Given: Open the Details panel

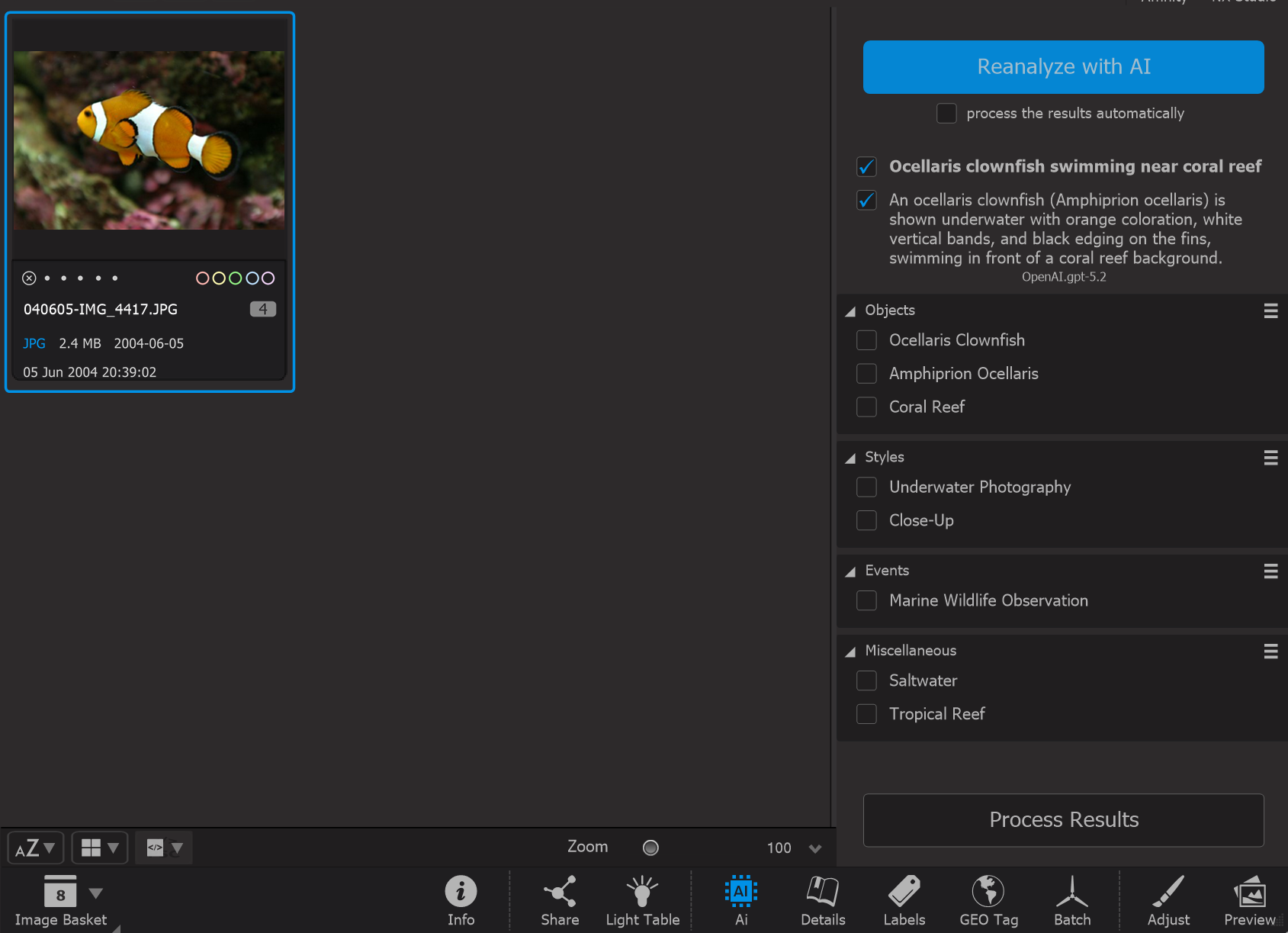Looking at the screenshot, I should (823, 900).
